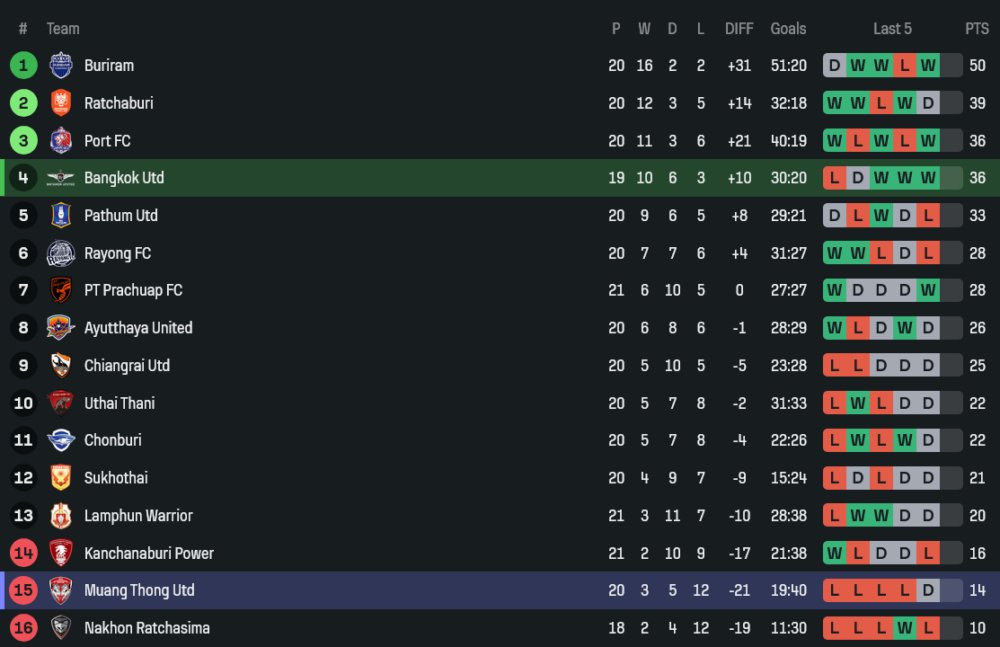
Task: Sort table by PTS column header
Action: (x=976, y=29)
